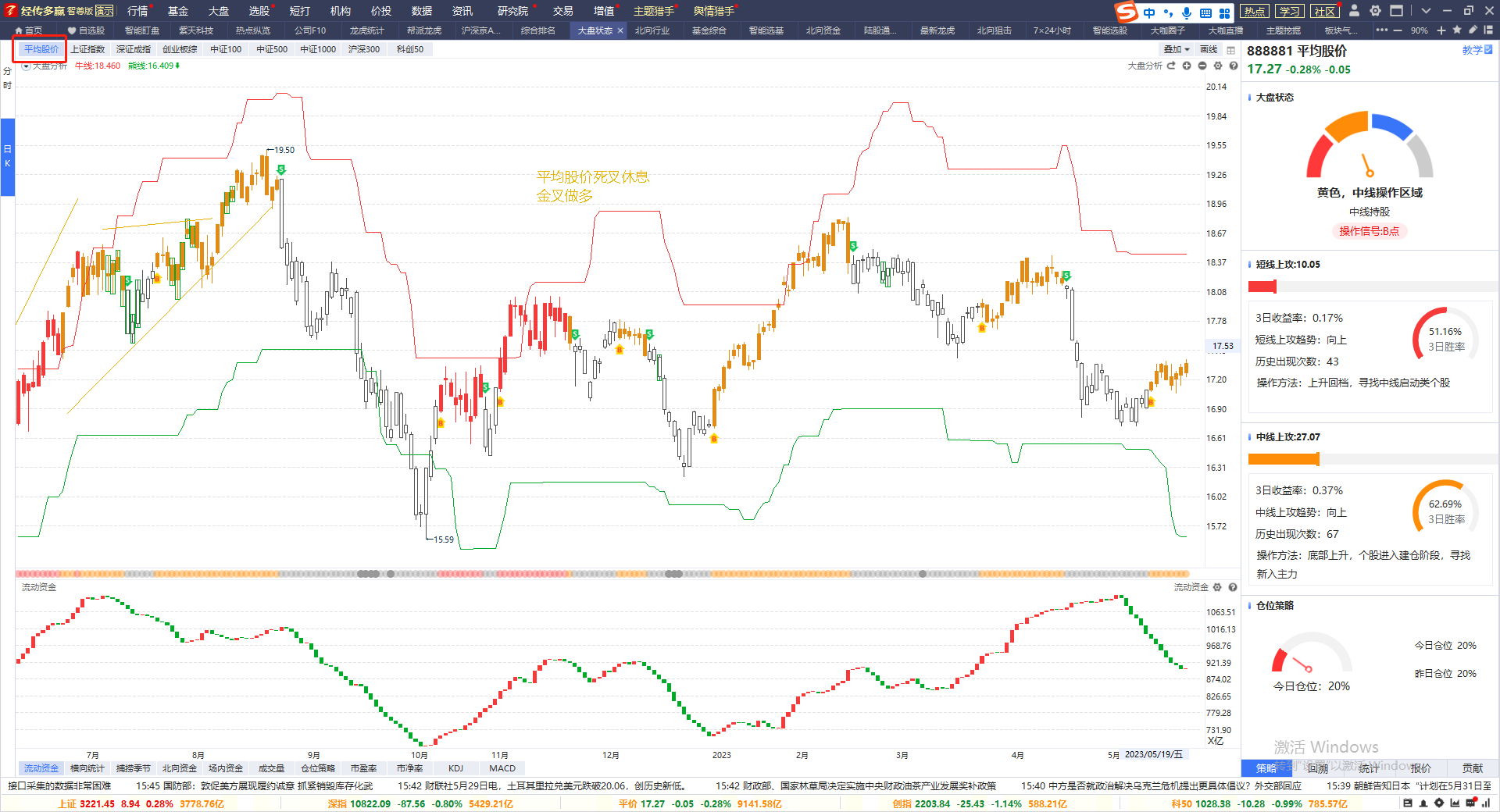The image size is (1500, 812).
Task: Select 沪深300 index tab
Action: point(364,49)
